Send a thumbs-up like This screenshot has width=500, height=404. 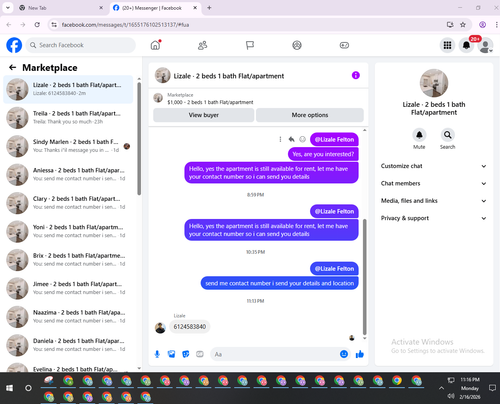click(360, 354)
